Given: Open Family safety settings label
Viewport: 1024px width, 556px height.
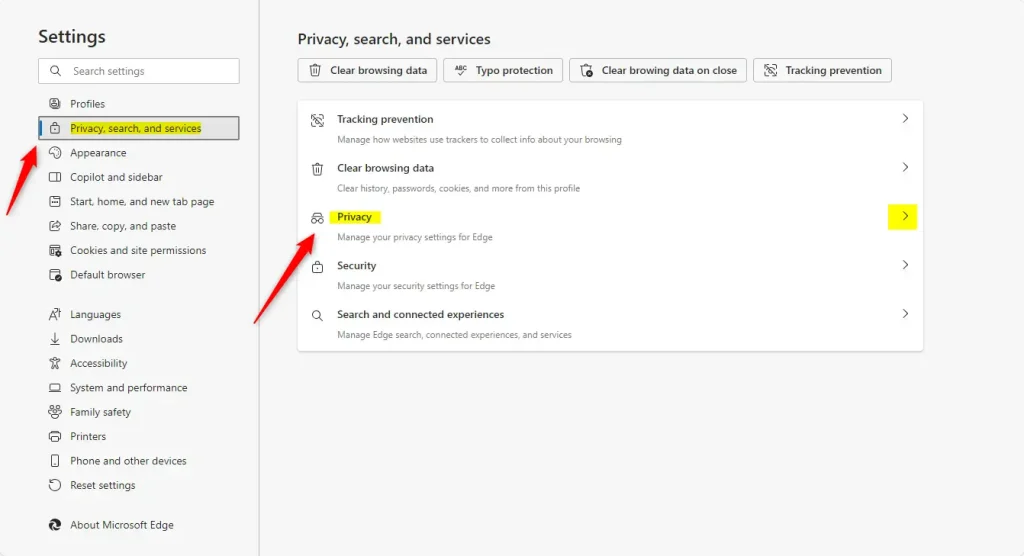Looking at the screenshot, I should pyautogui.click(x=101, y=412).
